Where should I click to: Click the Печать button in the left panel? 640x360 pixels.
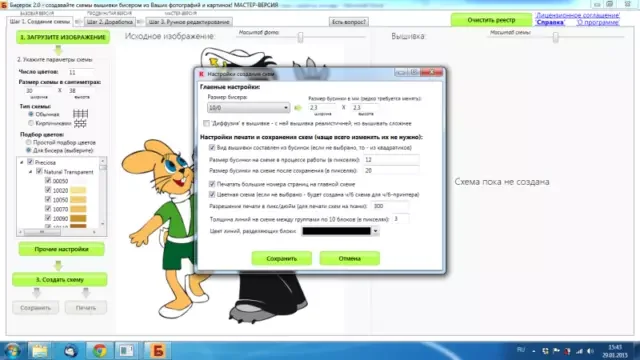(x=86, y=308)
